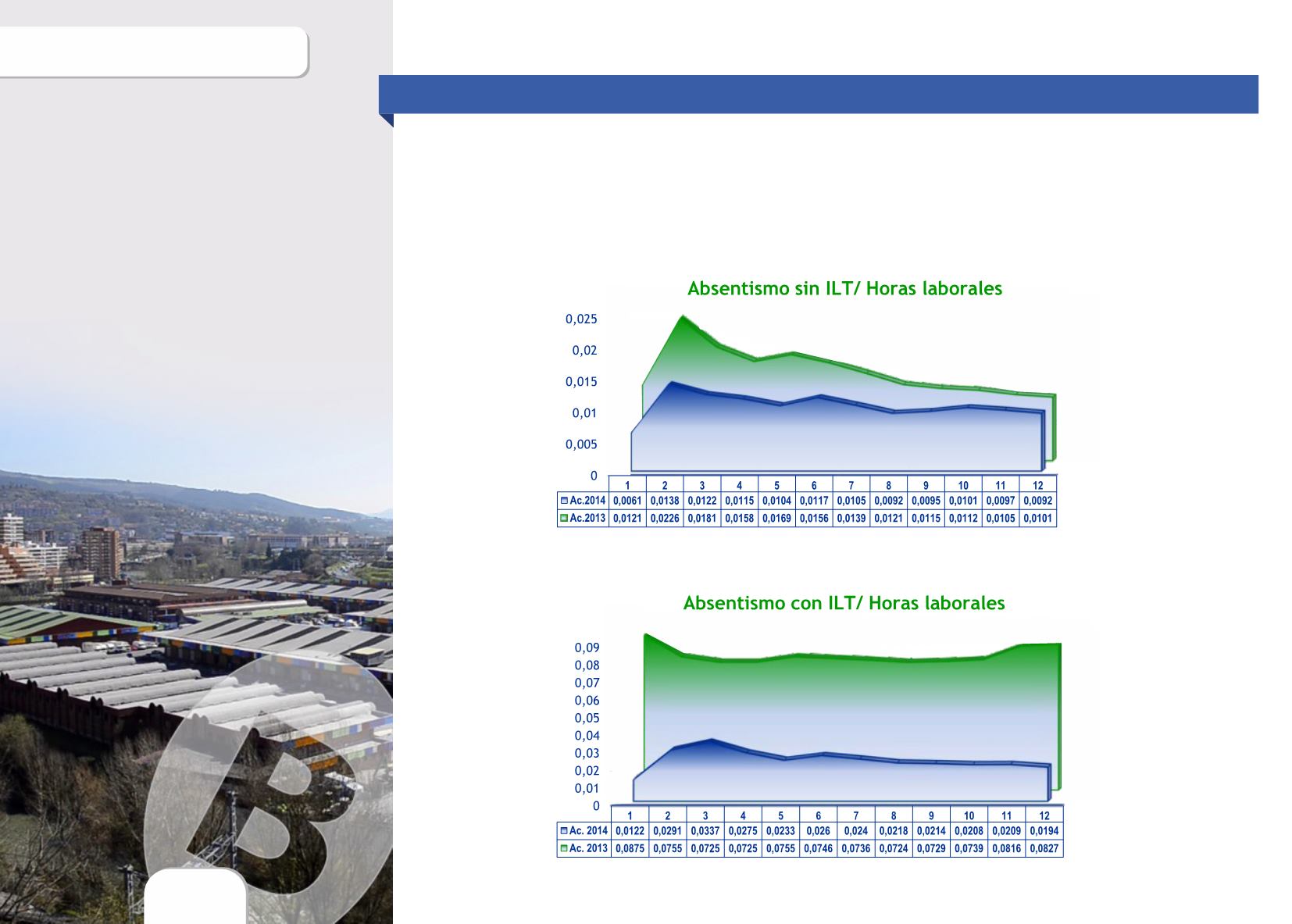Select the cell with value 0,0724
This screenshot has width=1292, height=924.
point(894,848)
